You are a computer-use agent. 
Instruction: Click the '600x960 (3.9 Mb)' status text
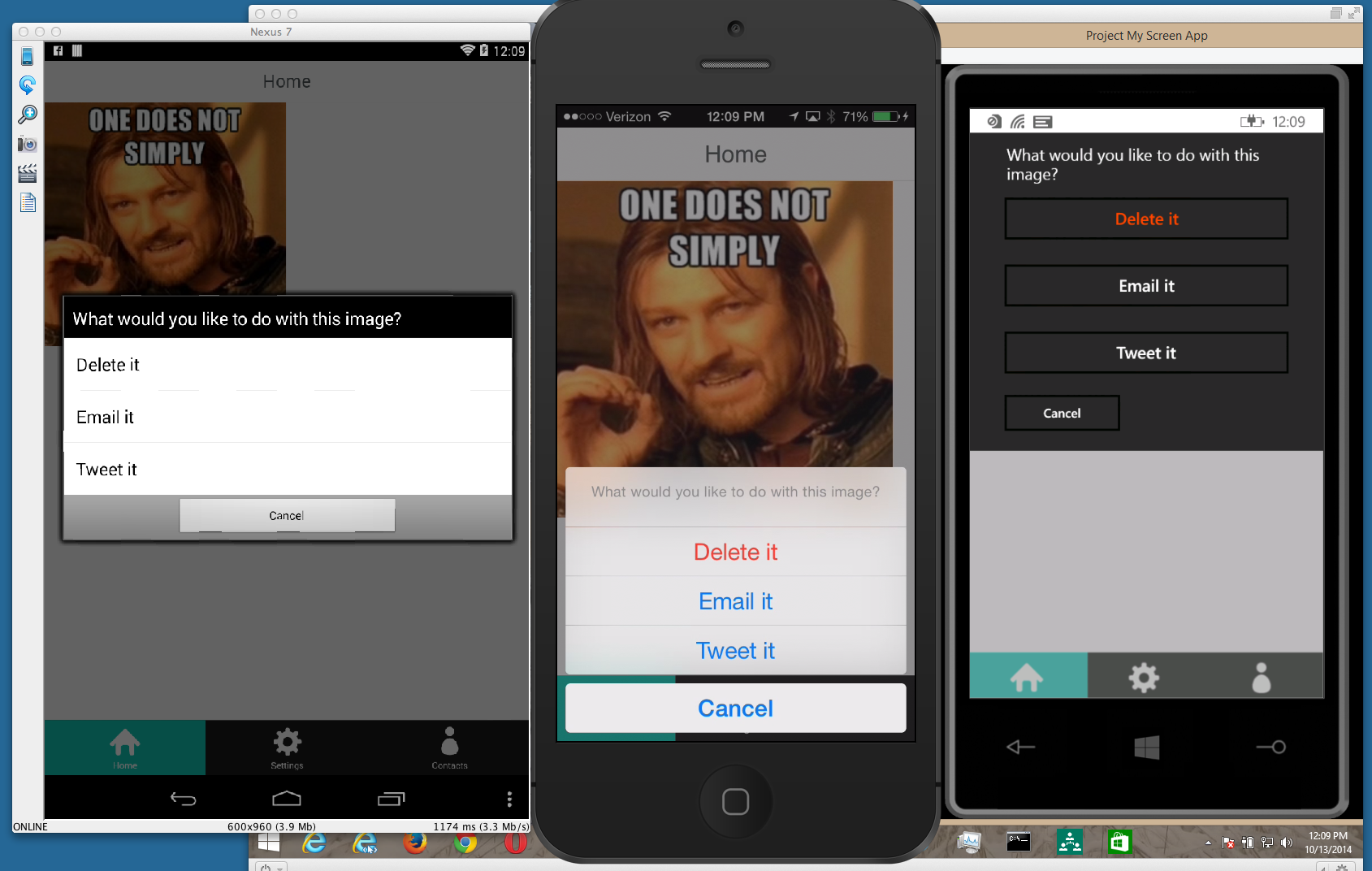pos(271,826)
